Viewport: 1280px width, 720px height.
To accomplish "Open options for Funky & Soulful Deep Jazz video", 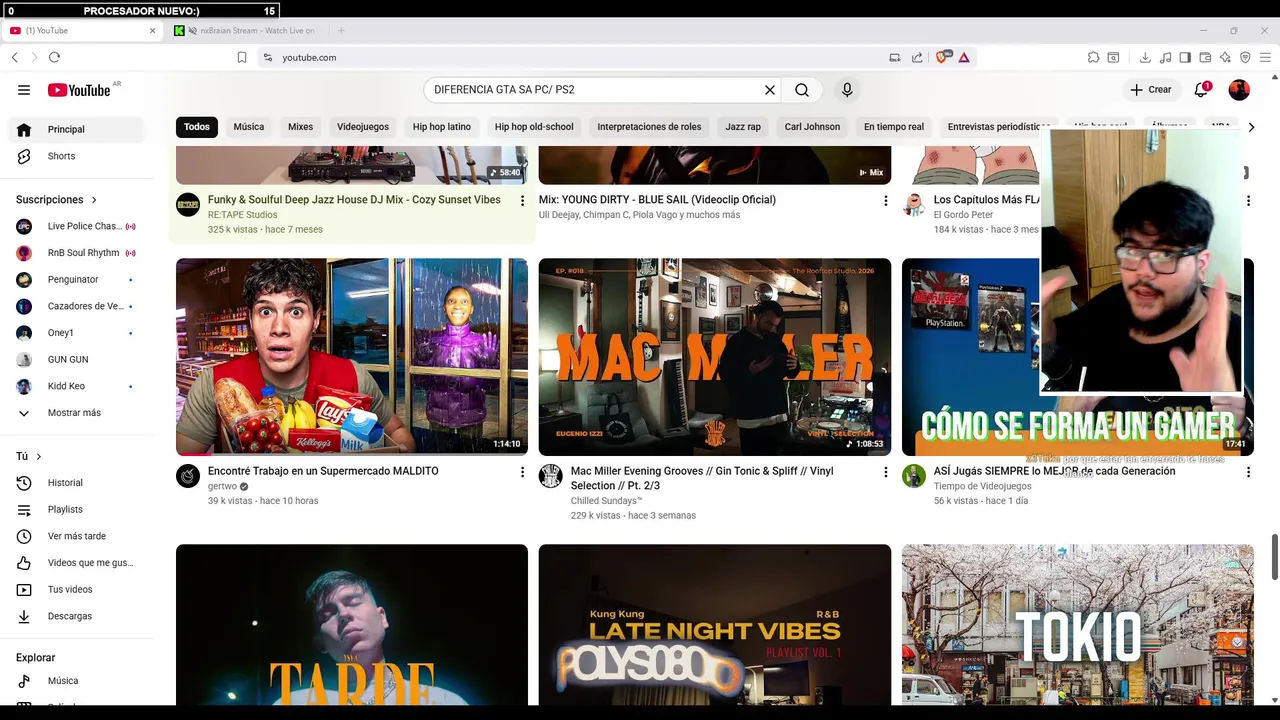I will (x=522, y=201).
